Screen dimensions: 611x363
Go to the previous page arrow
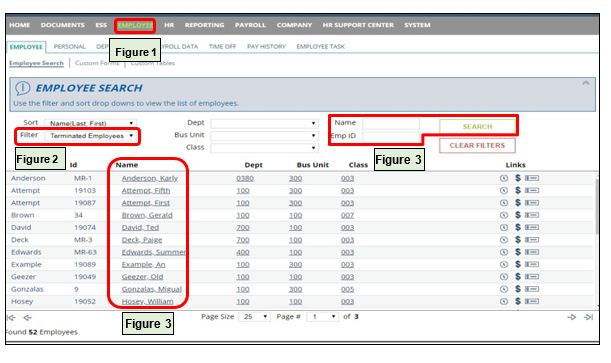[x=27, y=318]
